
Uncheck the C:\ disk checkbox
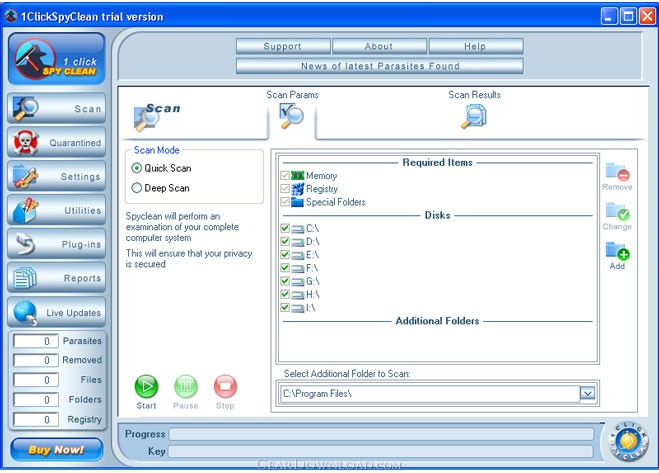[x=285, y=228]
